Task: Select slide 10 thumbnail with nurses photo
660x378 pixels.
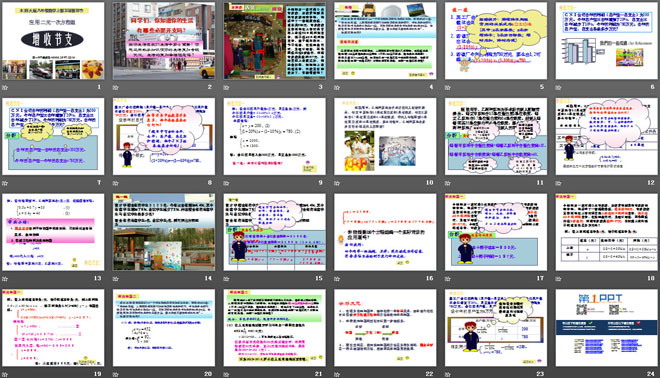Action: coord(385,136)
